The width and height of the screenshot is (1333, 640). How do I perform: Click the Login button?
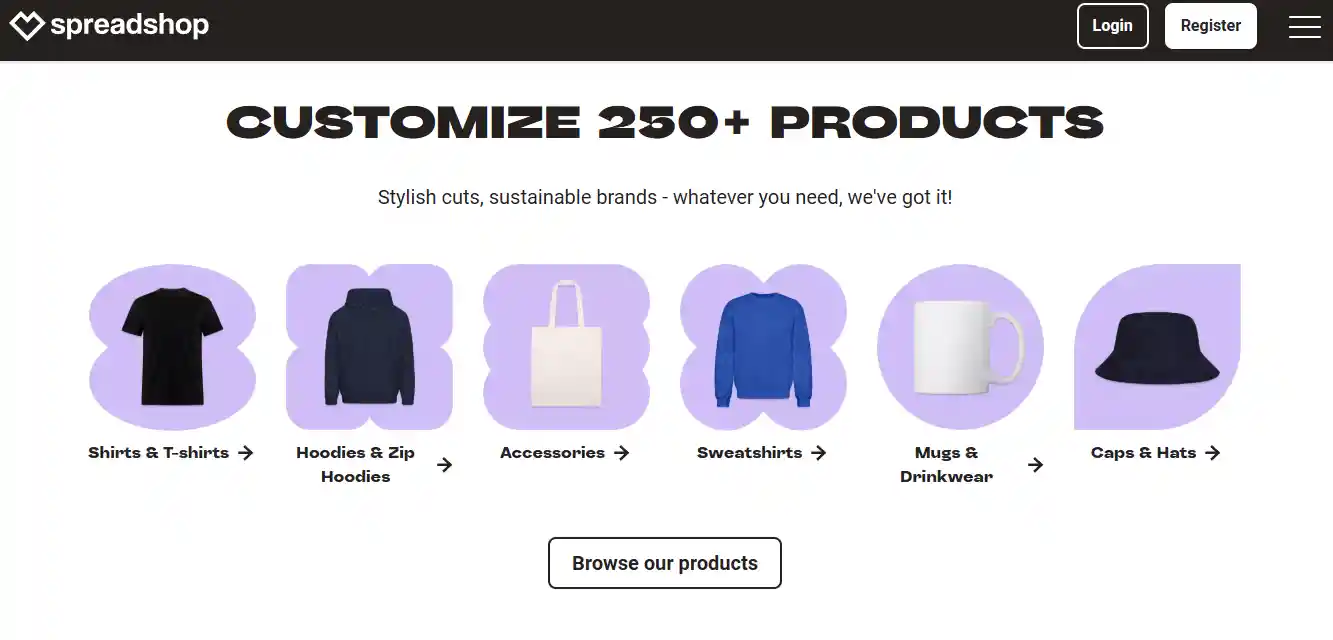(x=1112, y=26)
